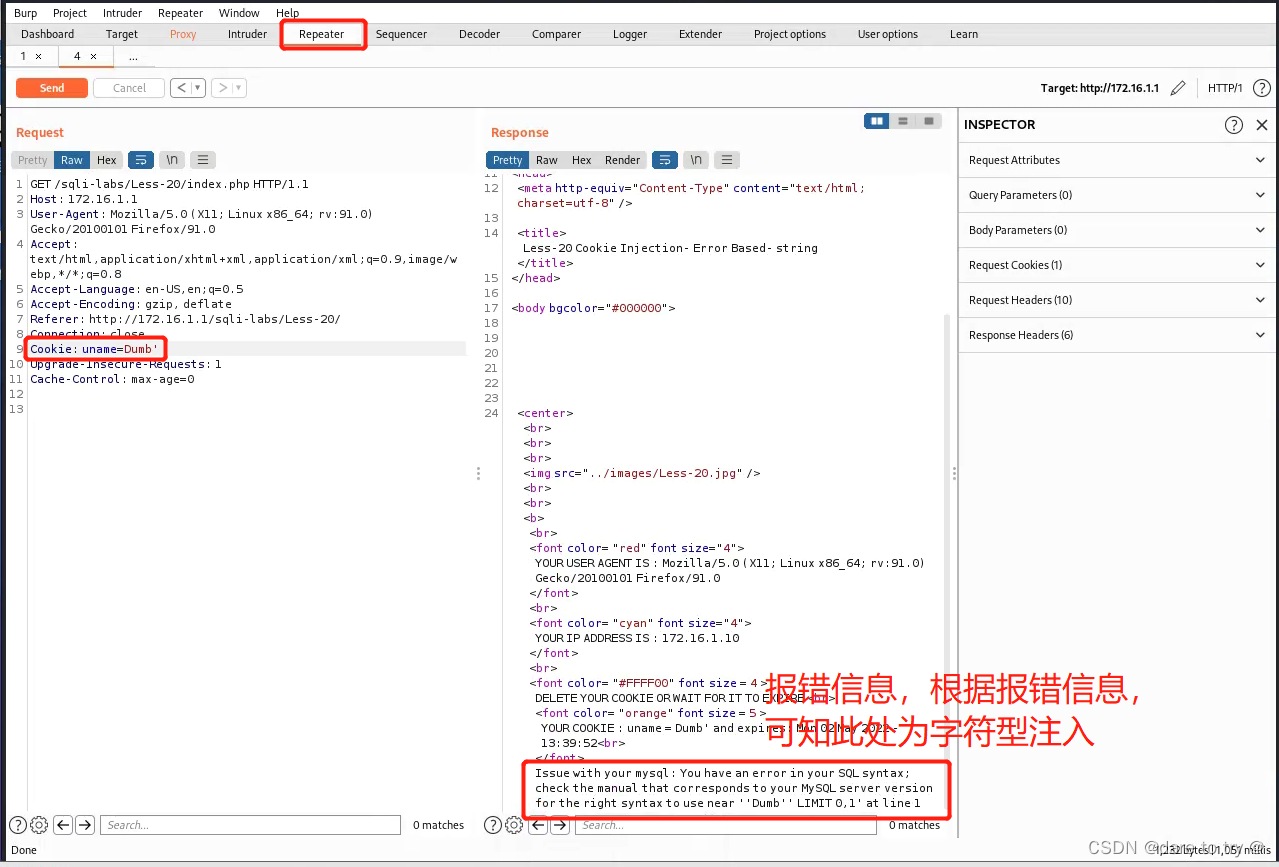Toggle word wrap icon in the Response editor
The height and width of the screenshot is (867, 1279).
coord(665,159)
